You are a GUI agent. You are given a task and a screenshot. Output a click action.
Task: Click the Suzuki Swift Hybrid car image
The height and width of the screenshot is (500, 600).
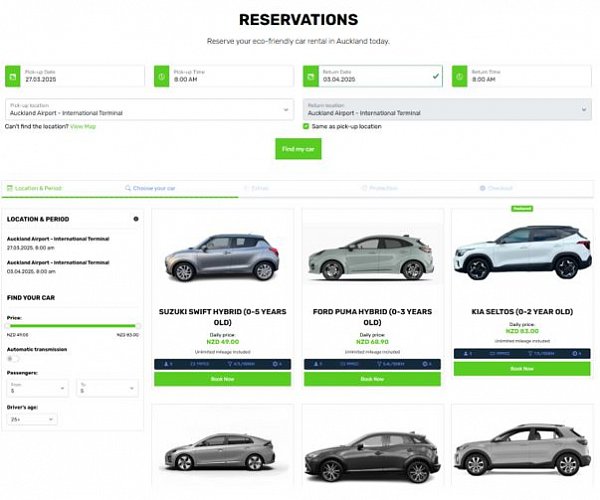point(222,258)
